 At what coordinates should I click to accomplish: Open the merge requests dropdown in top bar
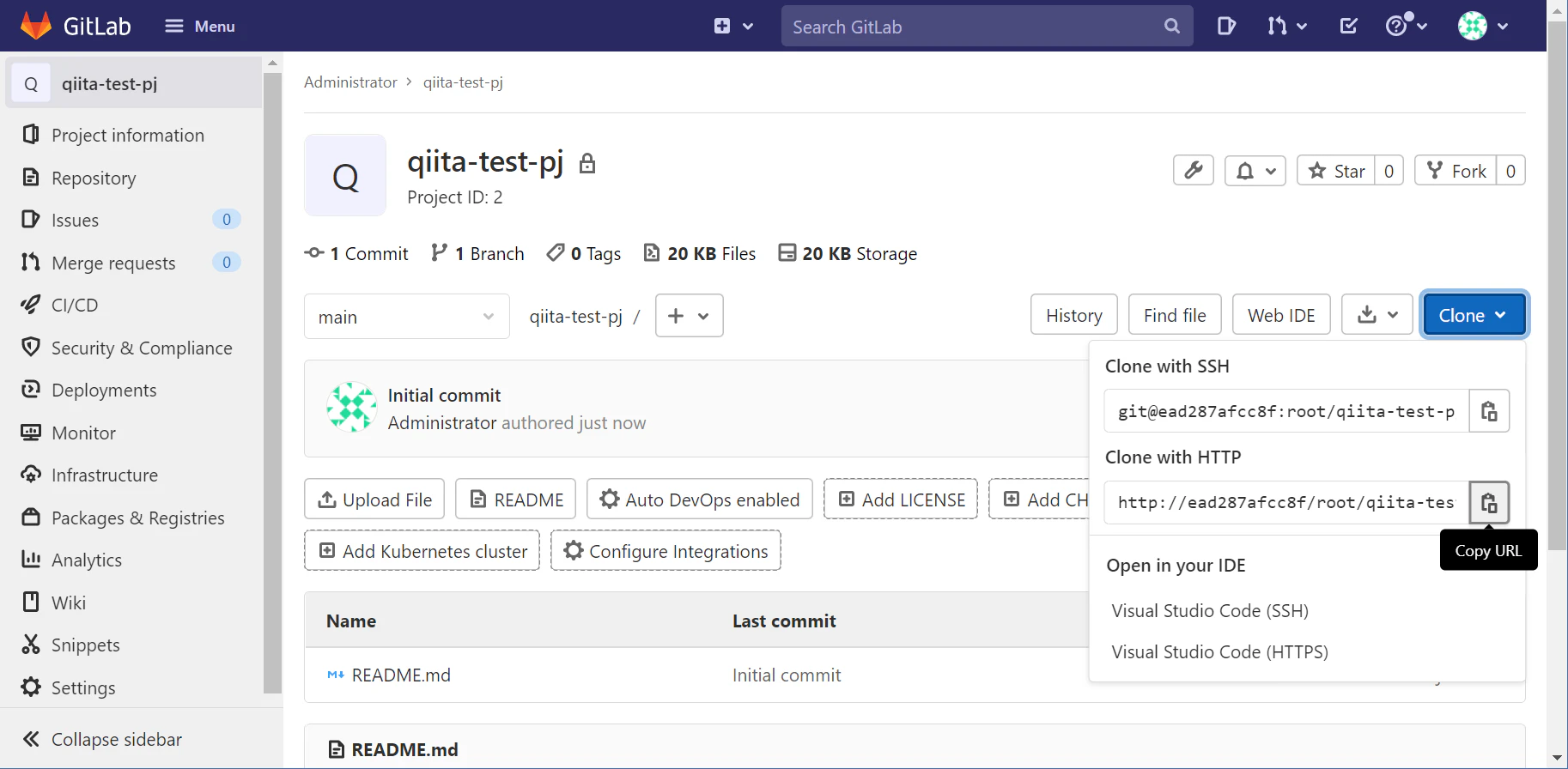(1287, 26)
